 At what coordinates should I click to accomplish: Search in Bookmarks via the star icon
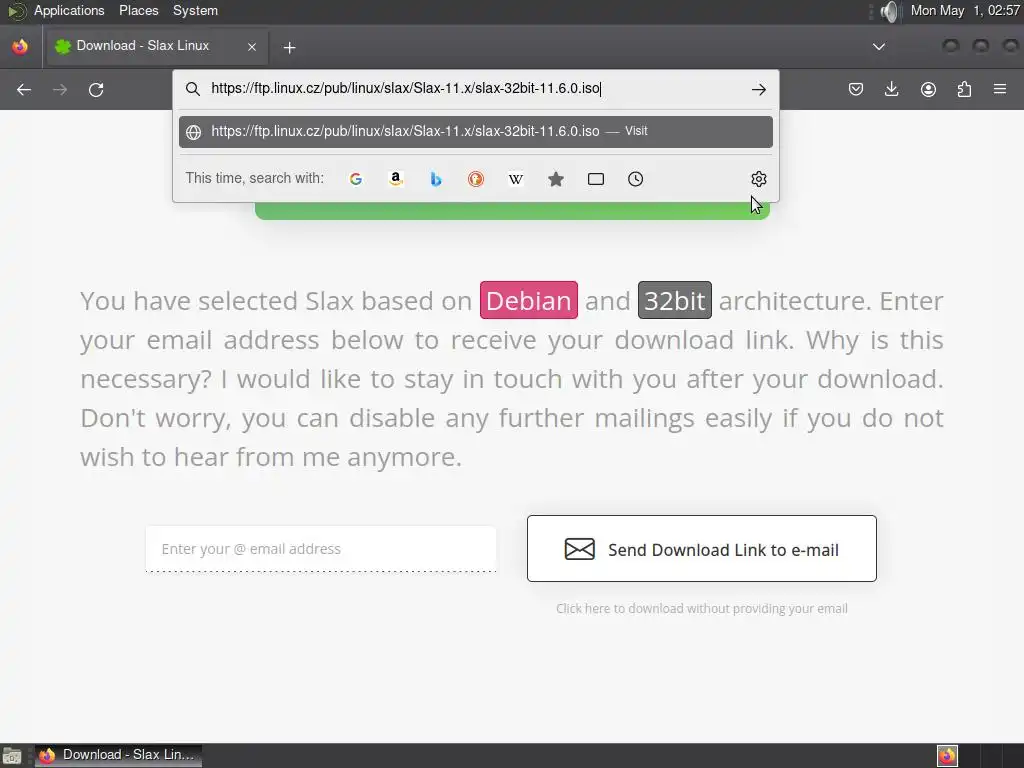click(x=556, y=179)
